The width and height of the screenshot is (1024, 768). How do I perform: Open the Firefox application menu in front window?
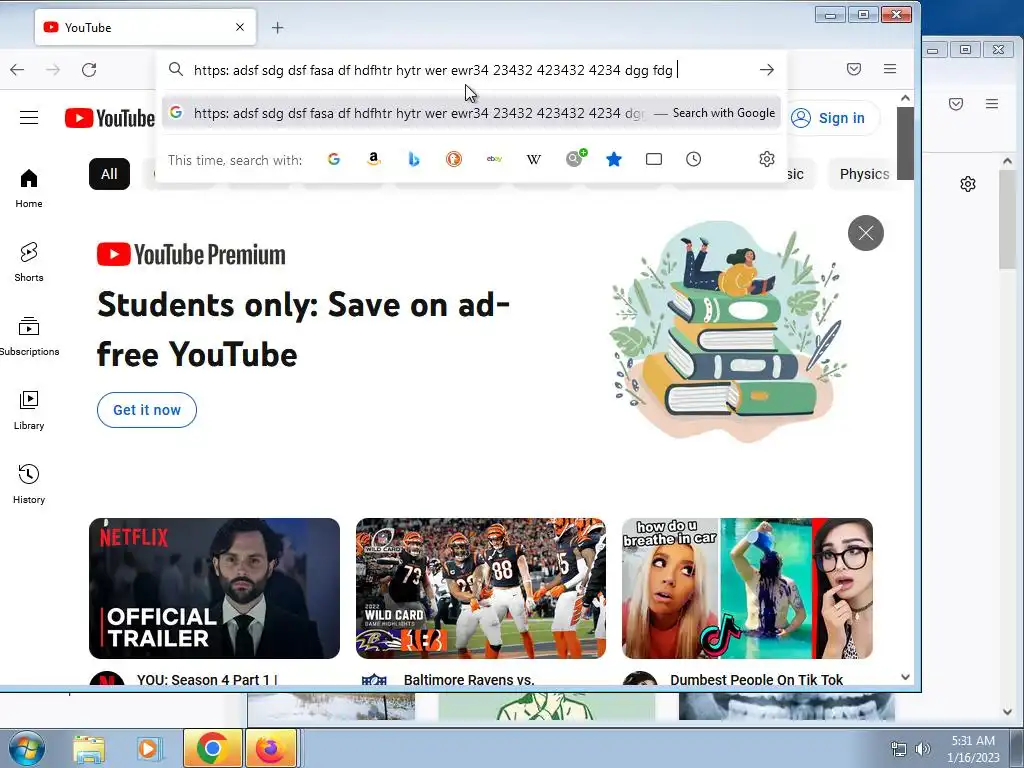tap(889, 69)
